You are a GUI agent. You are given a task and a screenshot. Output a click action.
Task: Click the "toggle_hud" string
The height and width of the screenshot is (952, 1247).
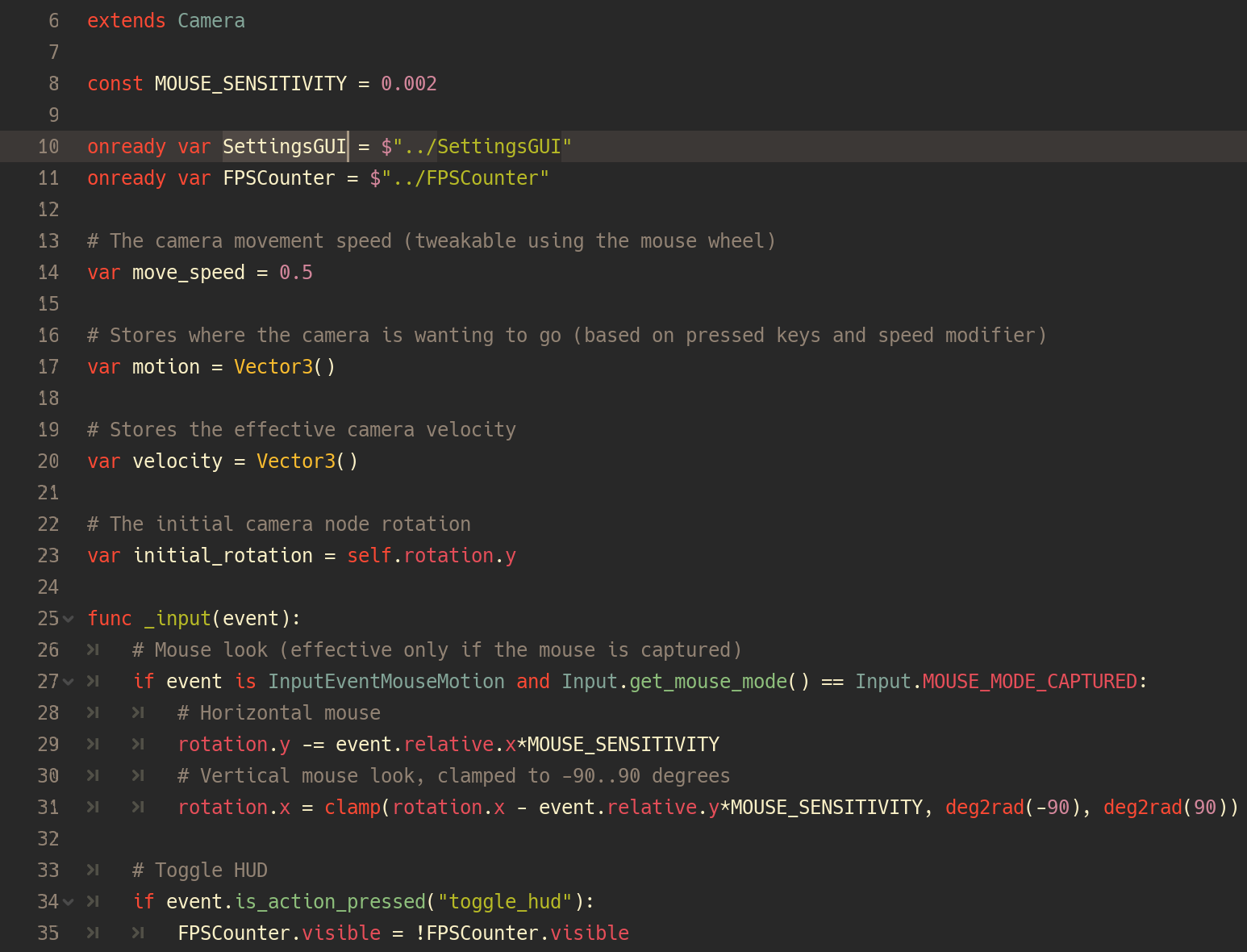pyautogui.click(x=505, y=902)
